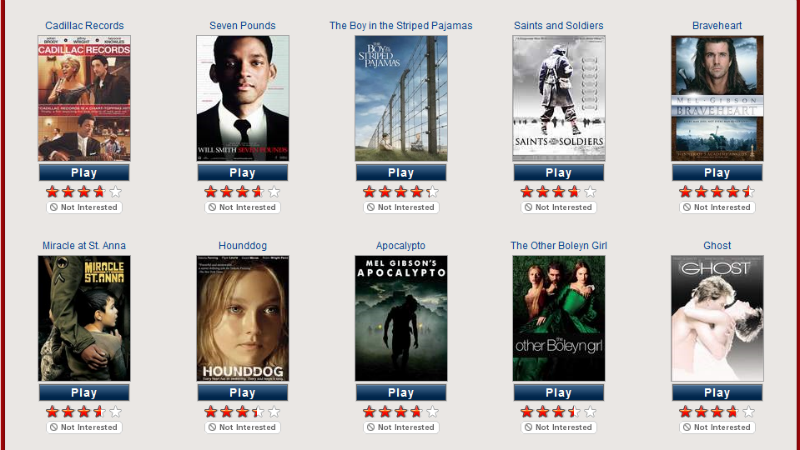Mark Cadillac Records as Not Interested
This screenshot has width=800, height=450.
coord(84,207)
